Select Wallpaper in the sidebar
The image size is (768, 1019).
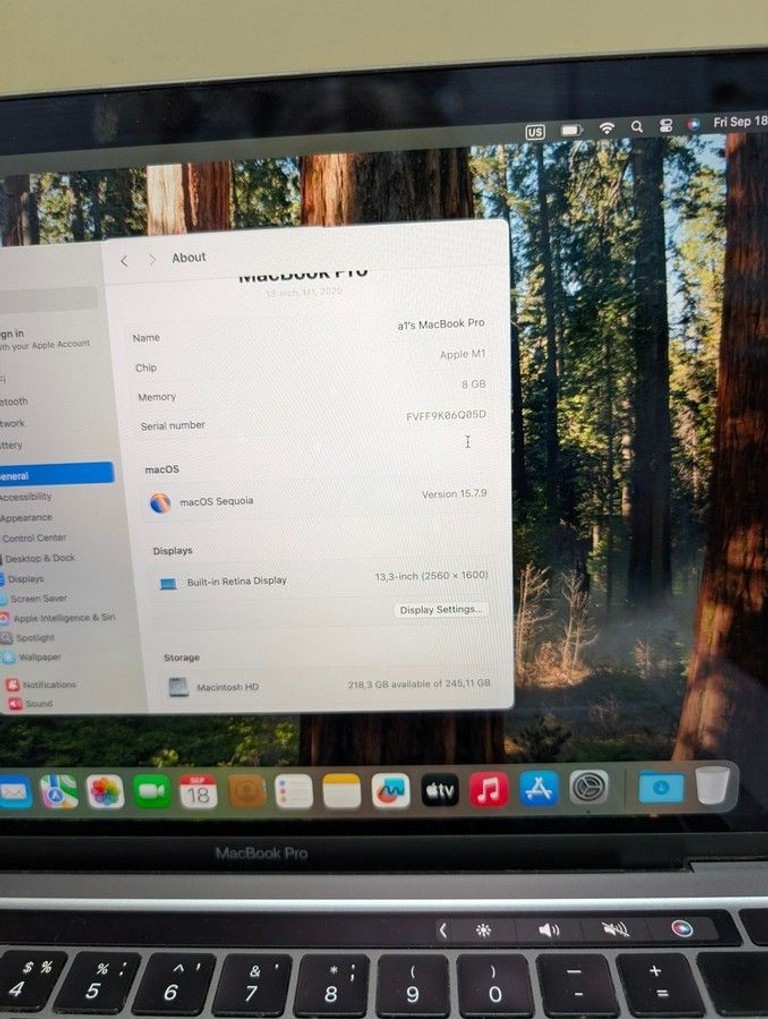pyautogui.click(x=39, y=657)
